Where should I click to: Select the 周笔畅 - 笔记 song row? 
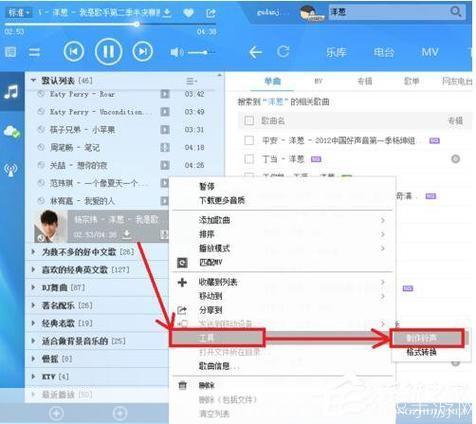click(123, 147)
